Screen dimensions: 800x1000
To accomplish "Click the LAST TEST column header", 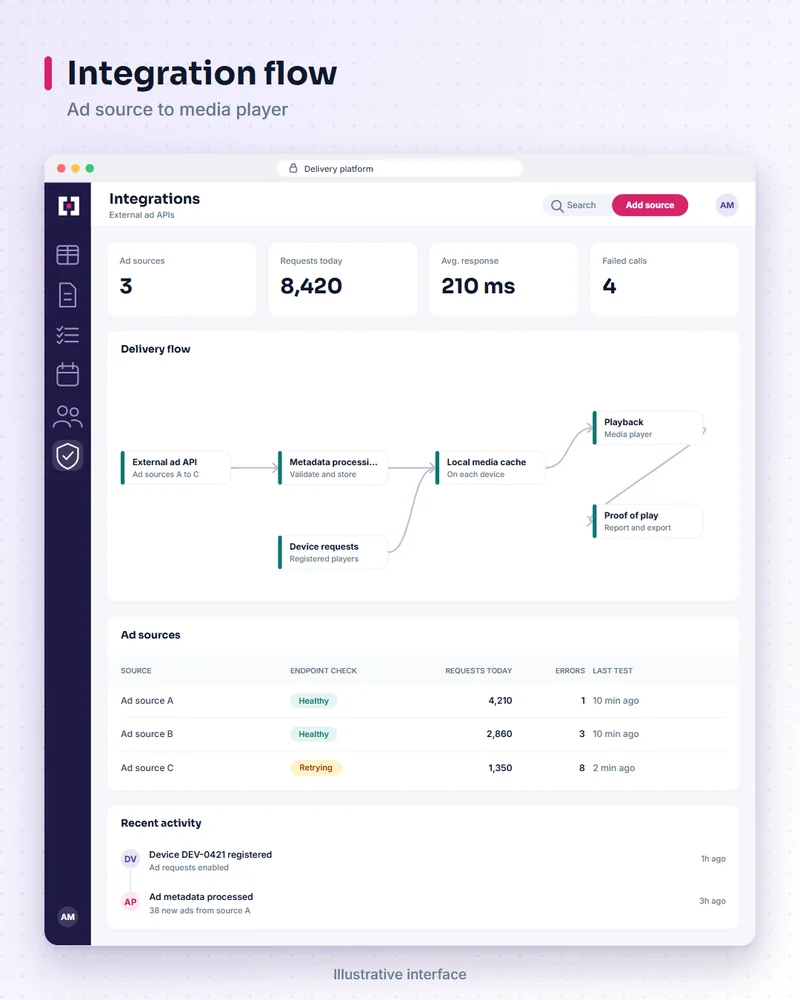I will 612,671.
